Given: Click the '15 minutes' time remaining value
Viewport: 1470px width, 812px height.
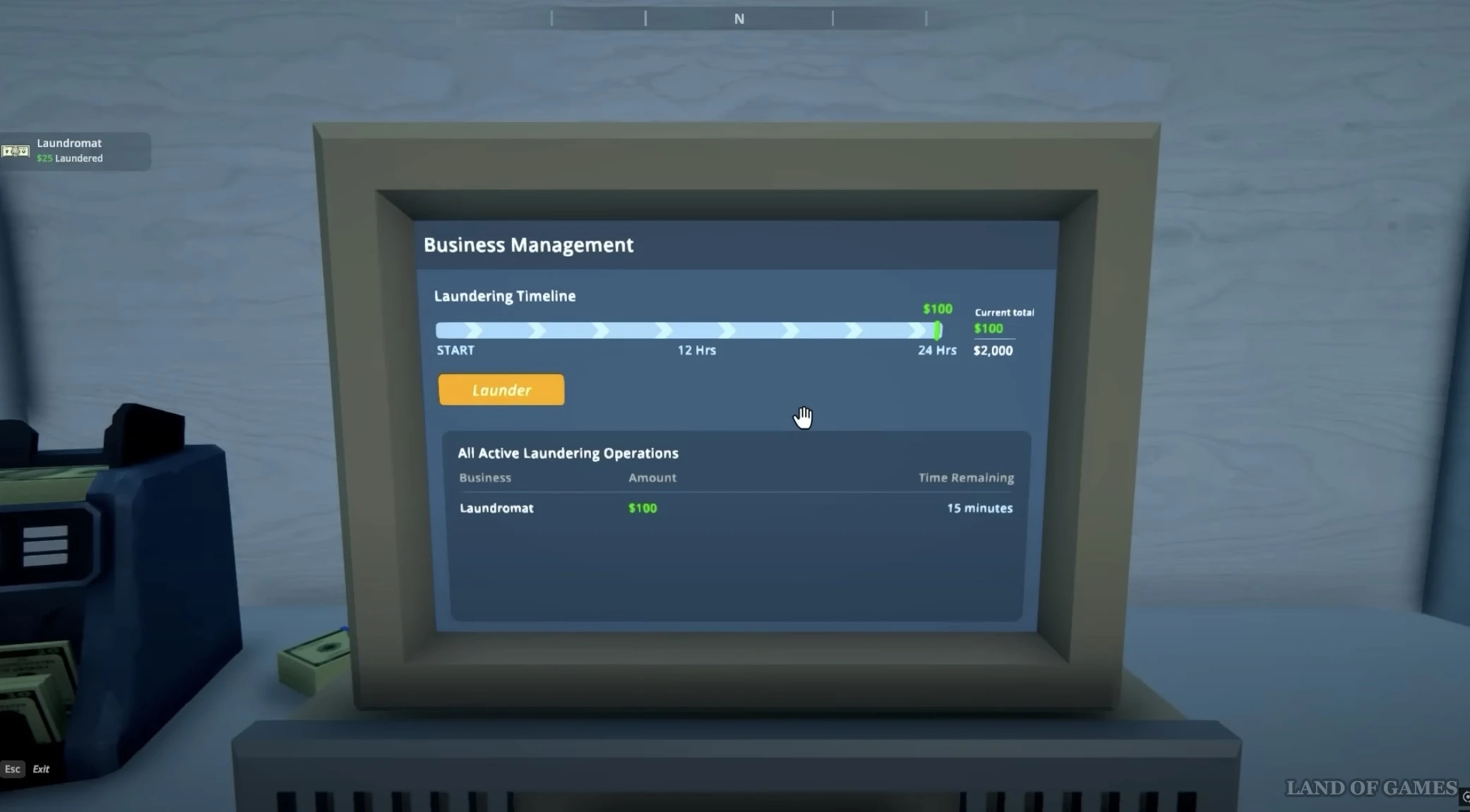Looking at the screenshot, I should click(979, 508).
